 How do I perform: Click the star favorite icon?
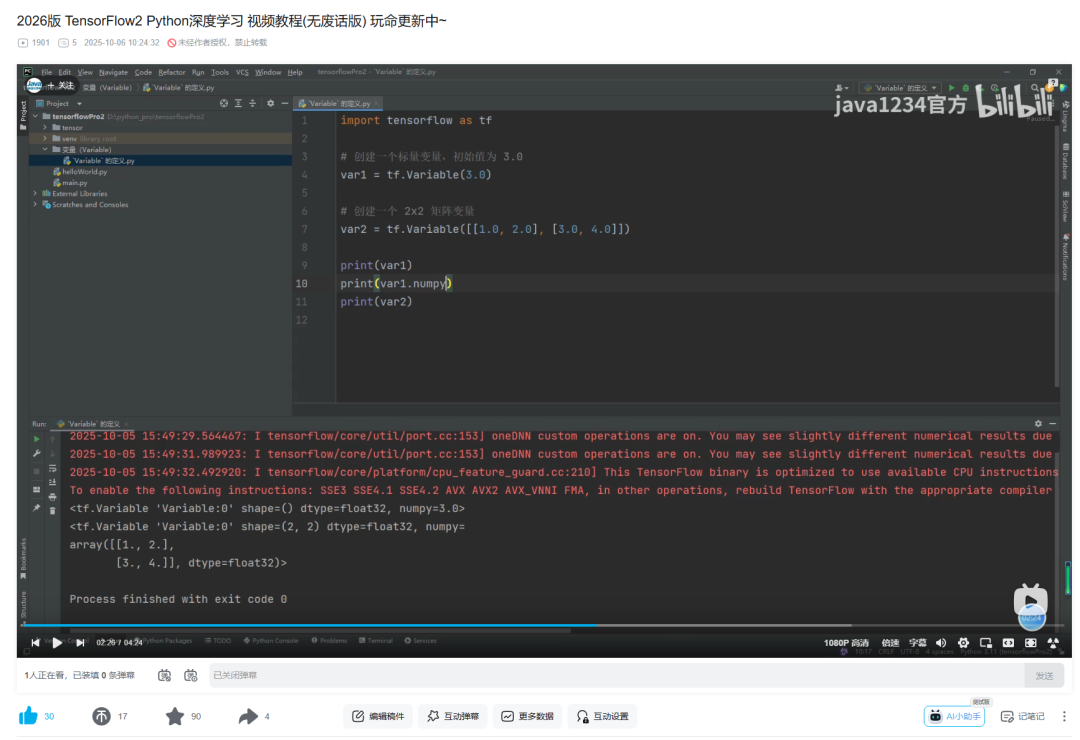click(x=175, y=716)
